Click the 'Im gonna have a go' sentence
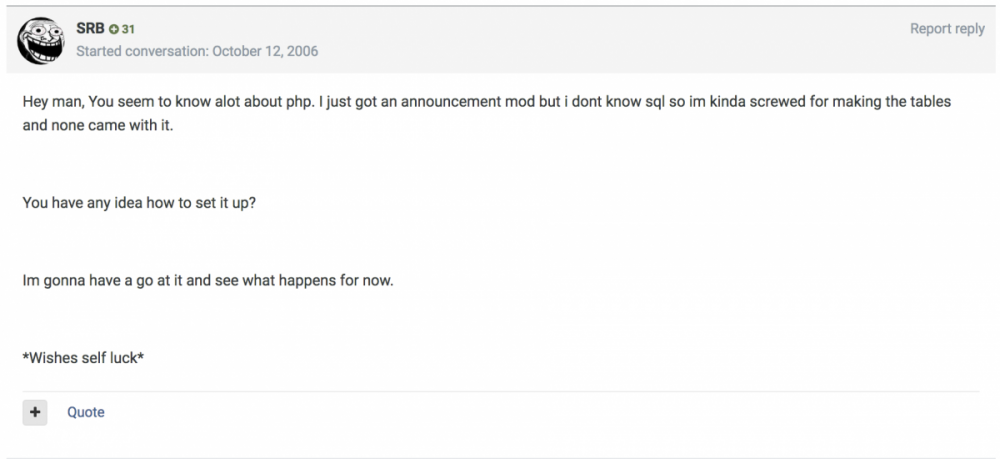Image resolution: width=1000 pixels, height=459 pixels. tap(208, 280)
